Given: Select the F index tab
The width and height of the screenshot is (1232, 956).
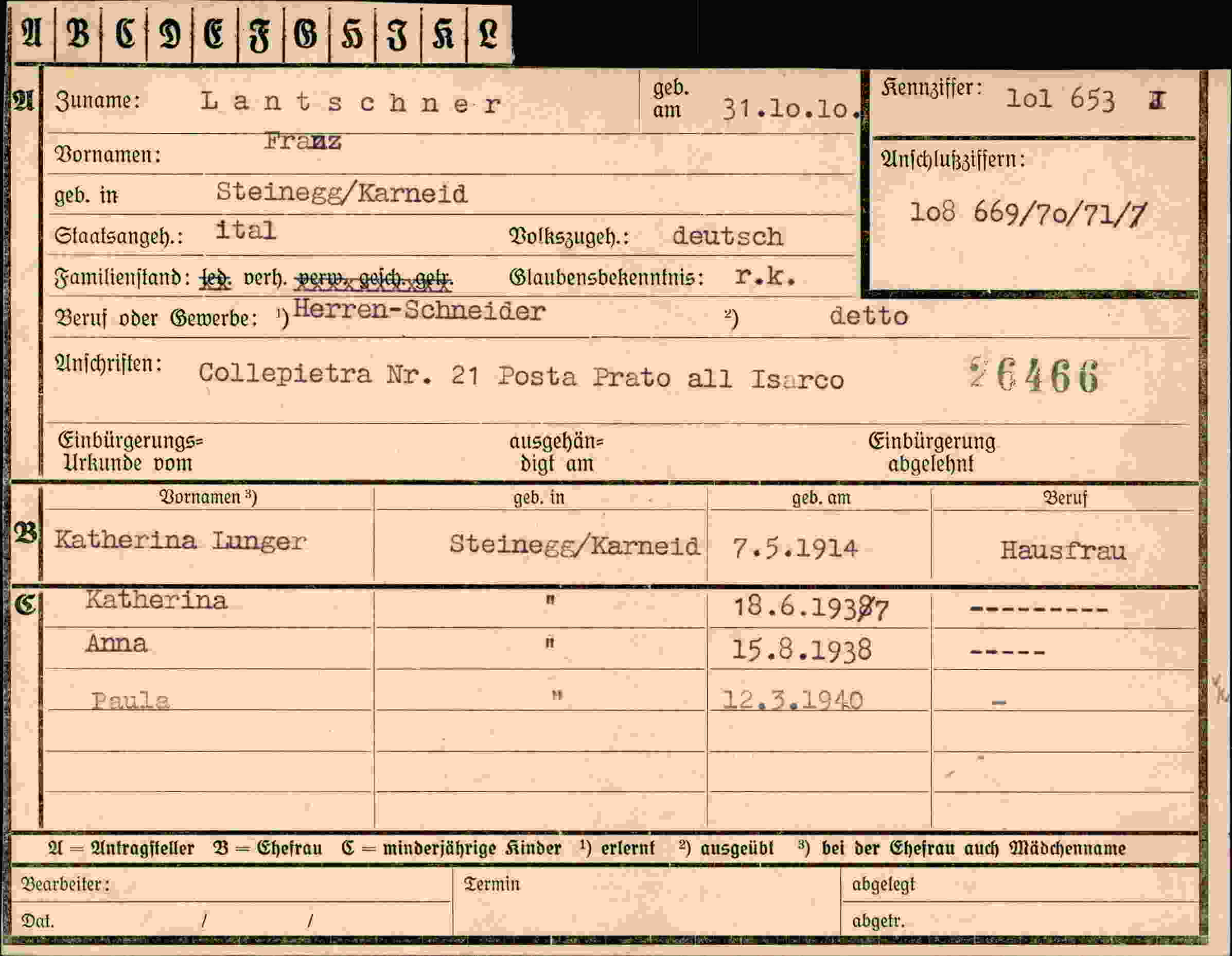Looking at the screenshot, I should point(260,34).
